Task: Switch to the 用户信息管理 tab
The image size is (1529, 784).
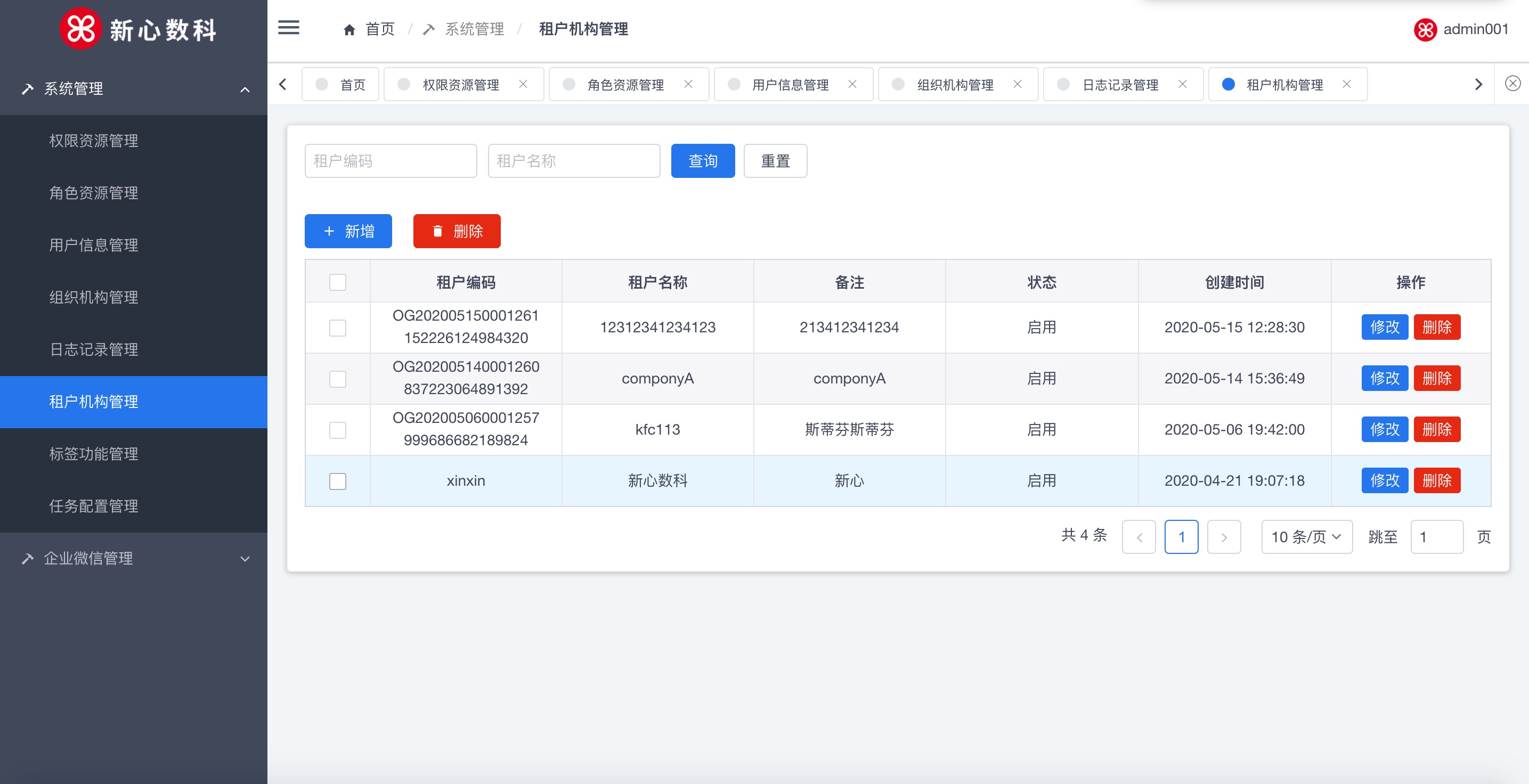Action: click(x=790, y=85)
